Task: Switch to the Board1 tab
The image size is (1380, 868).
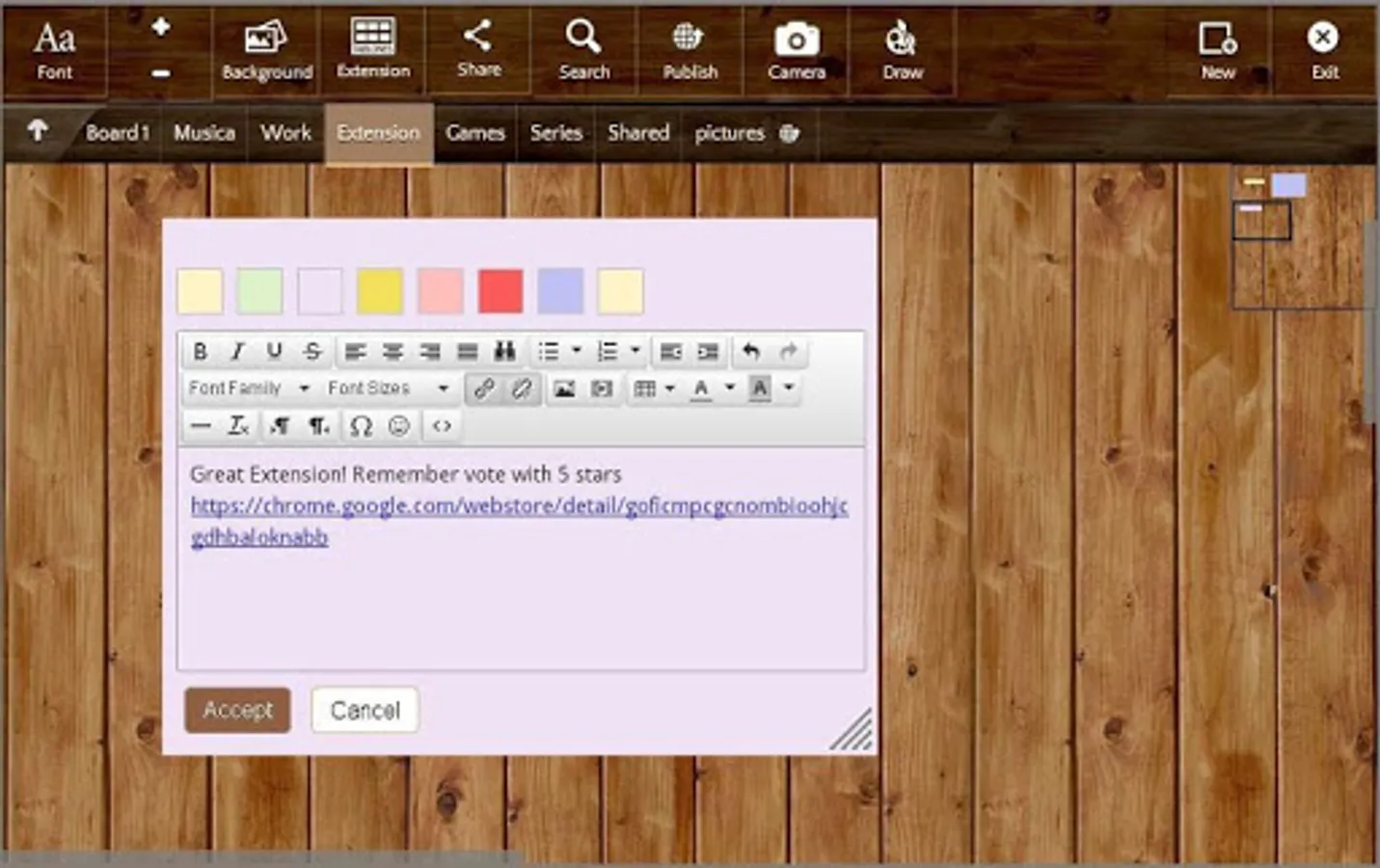Action: coord(117,133)
